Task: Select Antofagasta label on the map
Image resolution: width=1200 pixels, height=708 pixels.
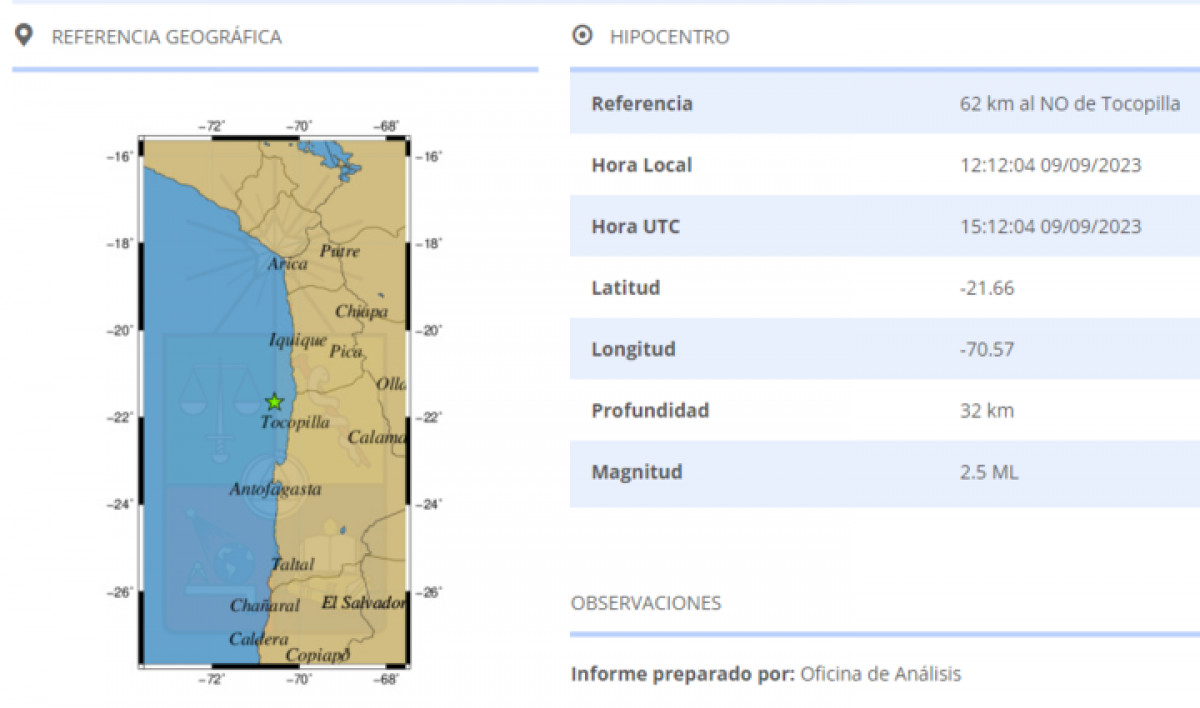Action: coord(275,490)
